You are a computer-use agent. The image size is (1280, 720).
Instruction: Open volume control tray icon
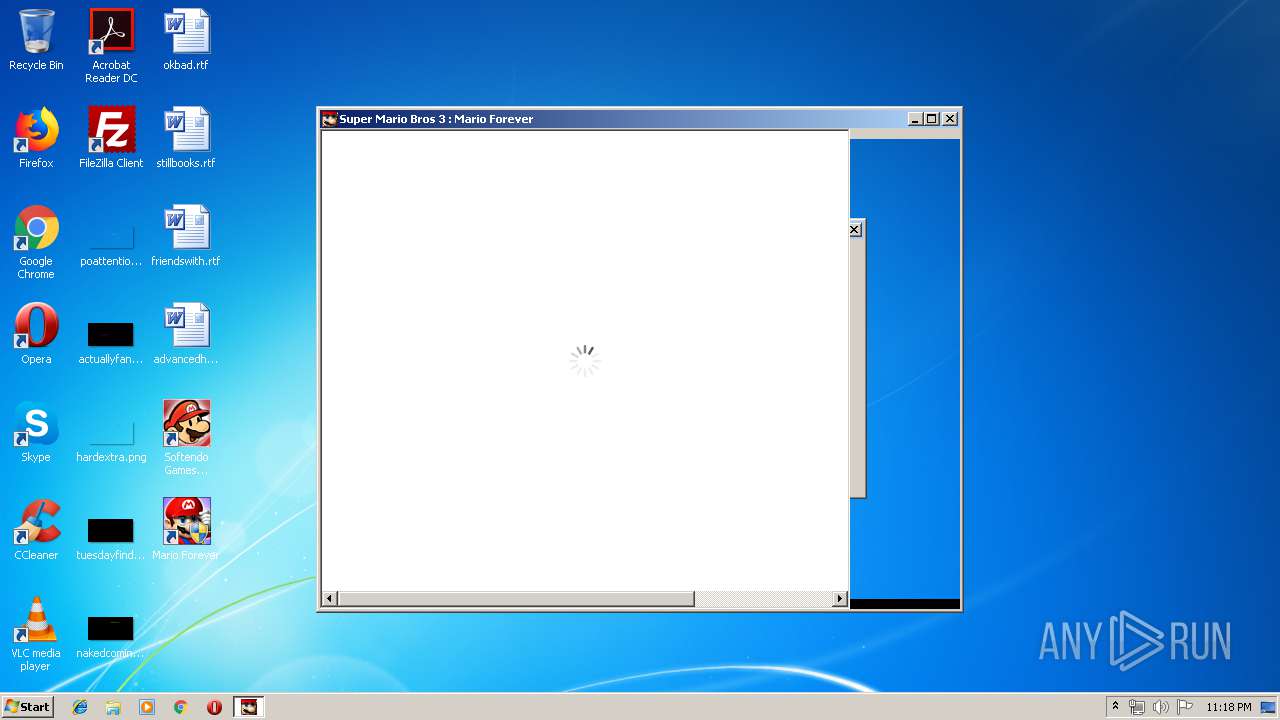(x=1160, y=707)
